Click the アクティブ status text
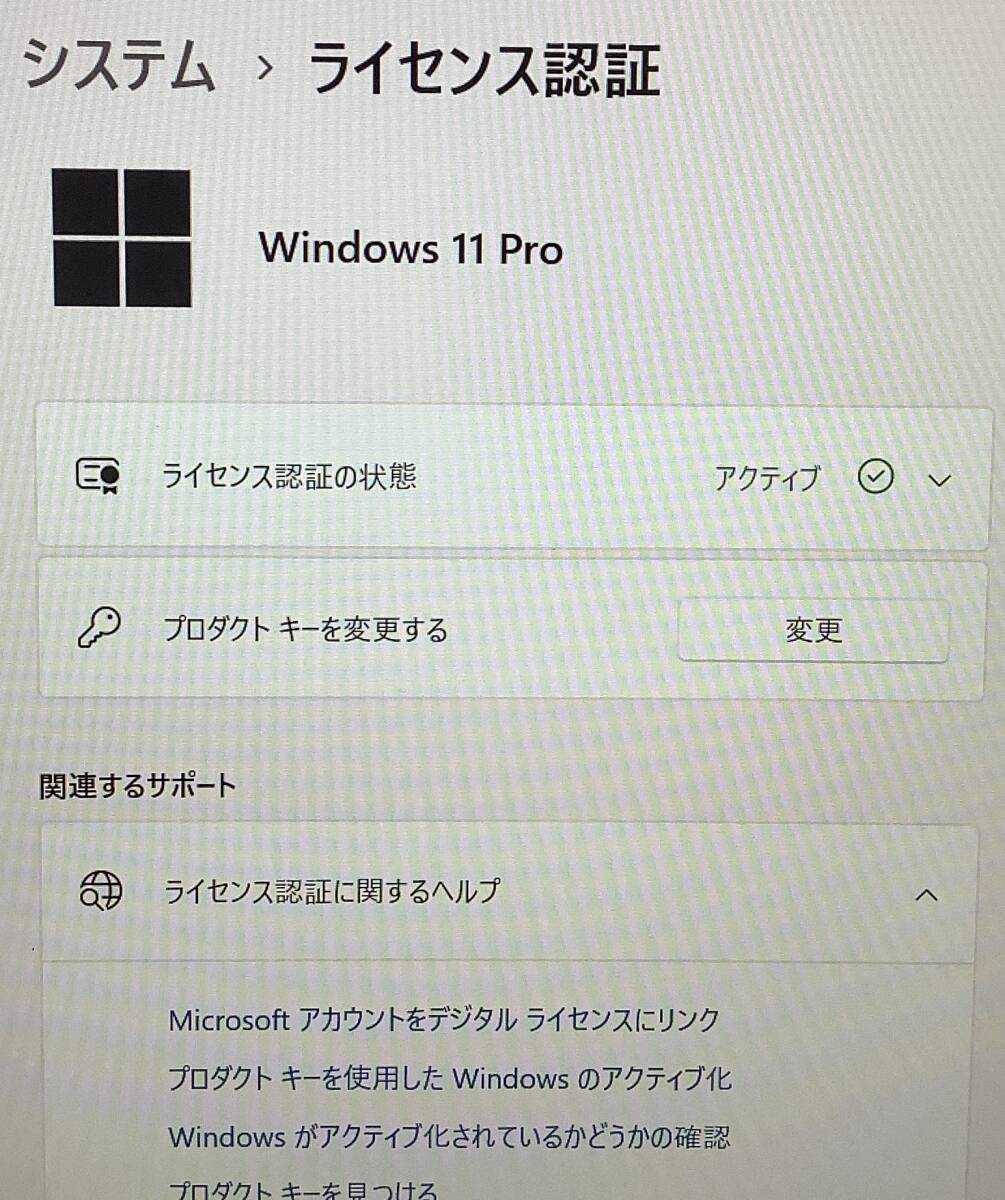The height and width of the screenshot is (1200, 1005). pyautogui.click(x=767, y=479)
